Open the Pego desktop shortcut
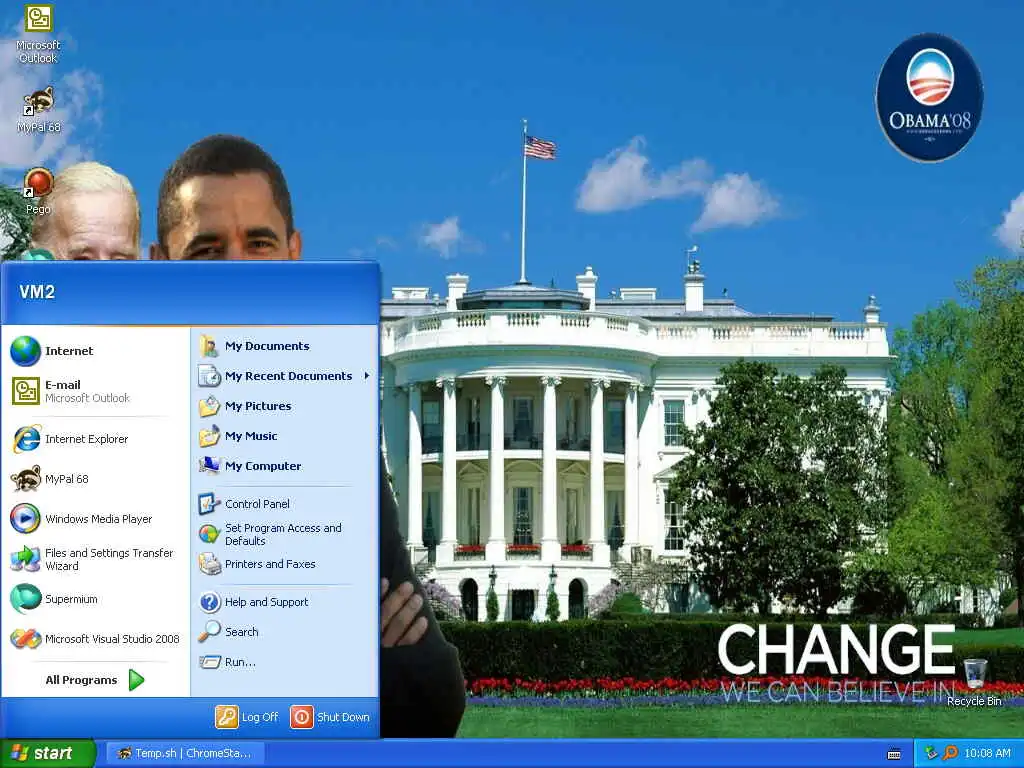Screen dimensions: 1024x768 pyautogui.click(x=38, y=191)
